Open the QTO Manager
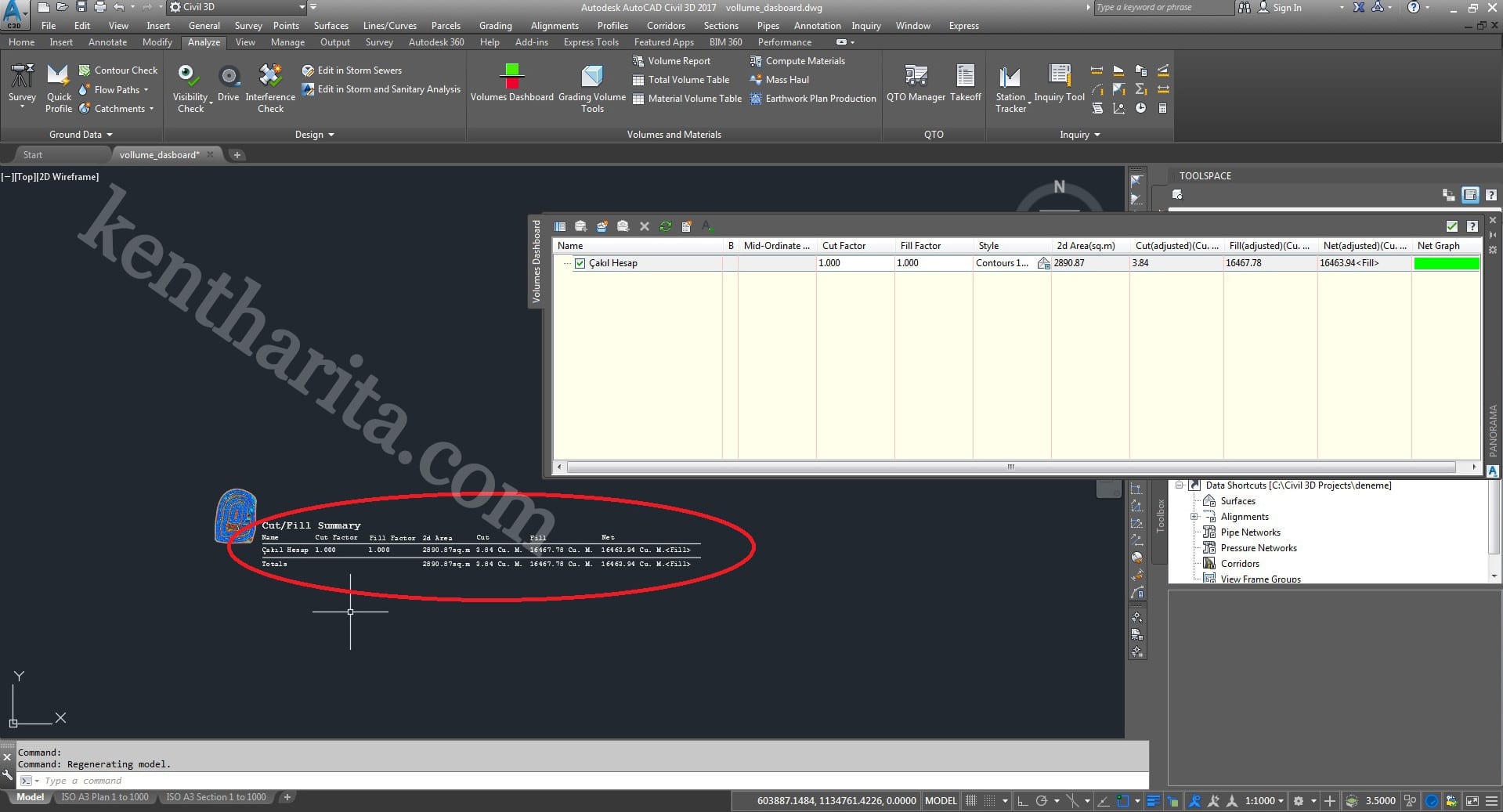This screenshot has width=1503, height=812. (x=915, y=82)
